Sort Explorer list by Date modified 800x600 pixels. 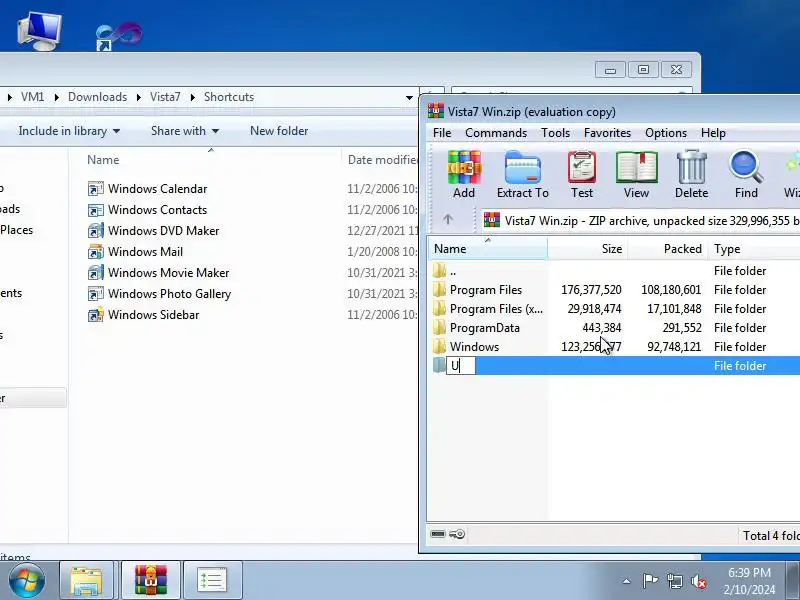pos(382,160)
